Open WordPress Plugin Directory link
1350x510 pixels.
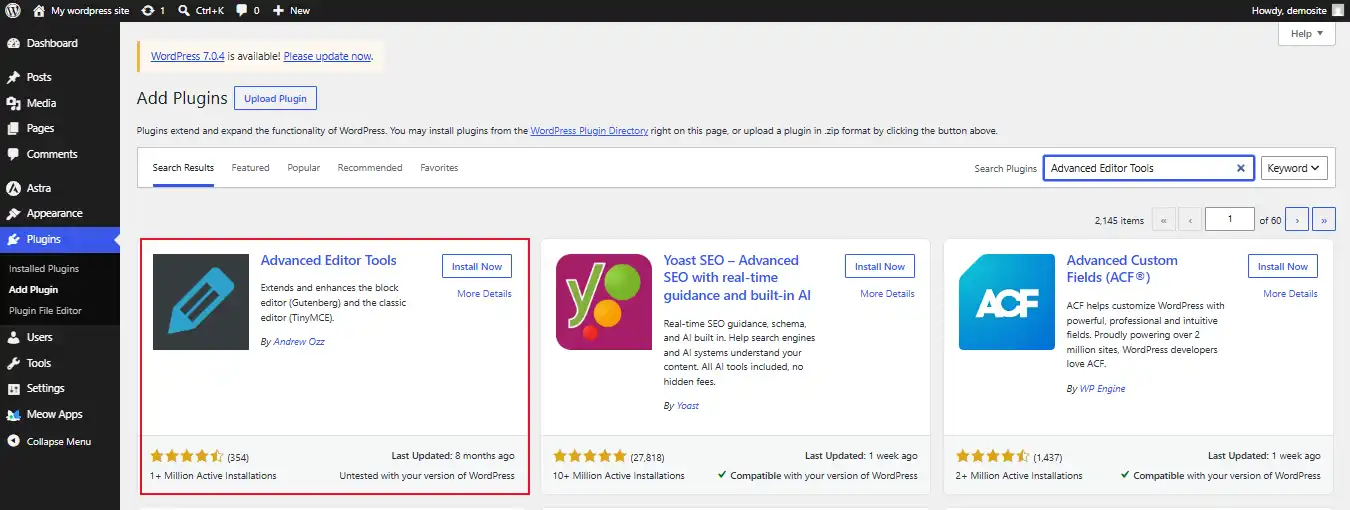point(589,131)
